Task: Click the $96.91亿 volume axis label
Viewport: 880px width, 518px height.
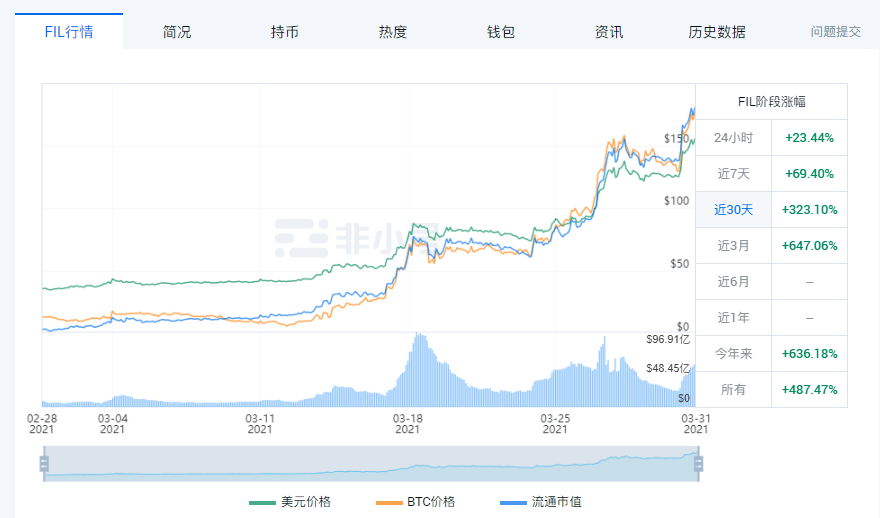Action: (x=668, y=339)
